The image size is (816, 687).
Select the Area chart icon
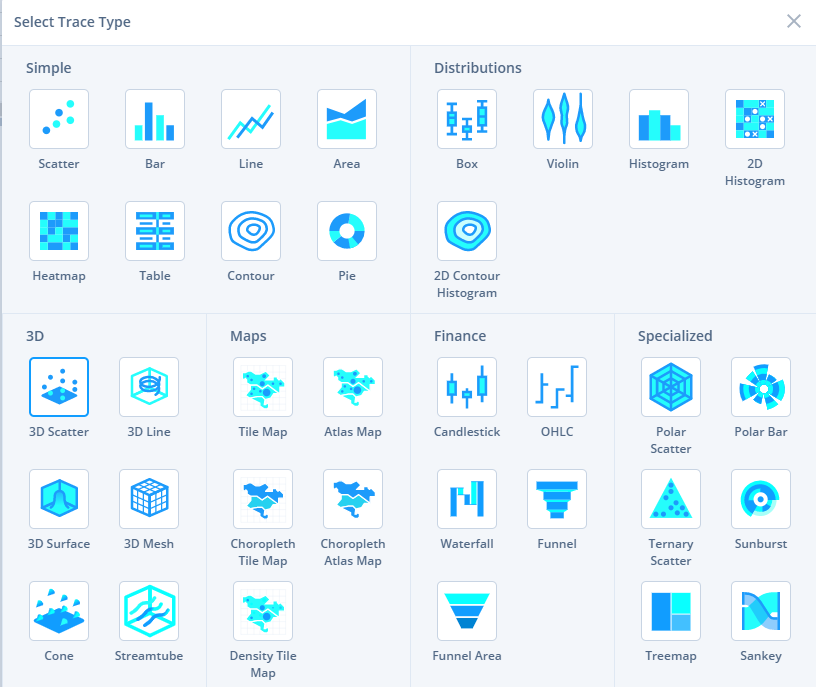(347, 119)
